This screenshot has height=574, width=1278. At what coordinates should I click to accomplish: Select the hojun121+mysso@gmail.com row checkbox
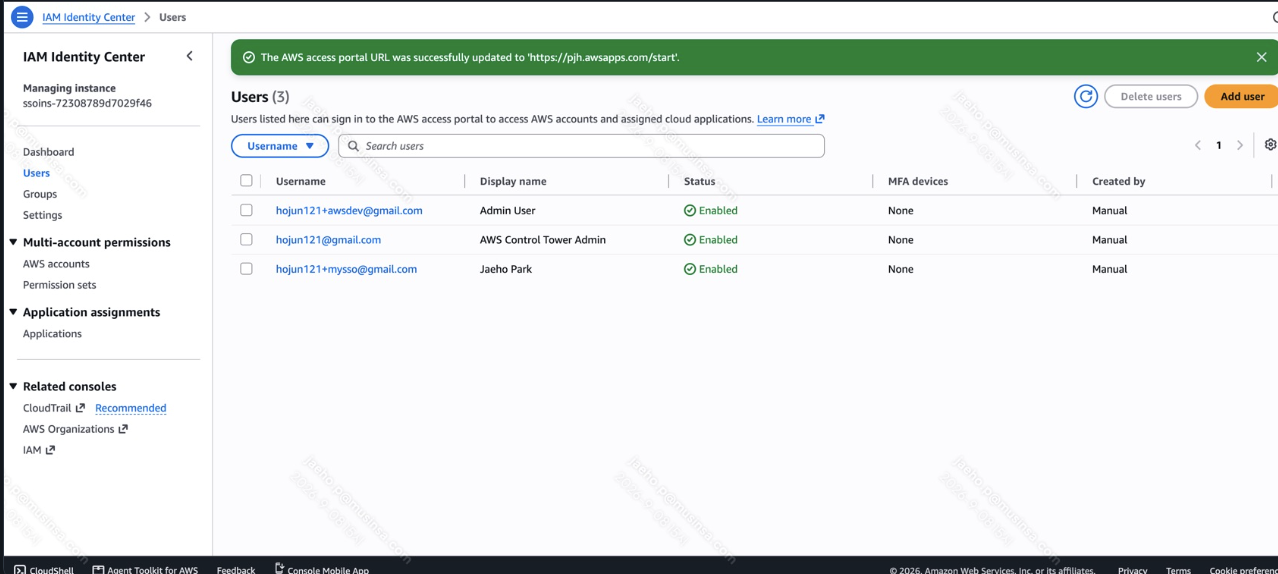pyautogui.click(x=246, y=268)
